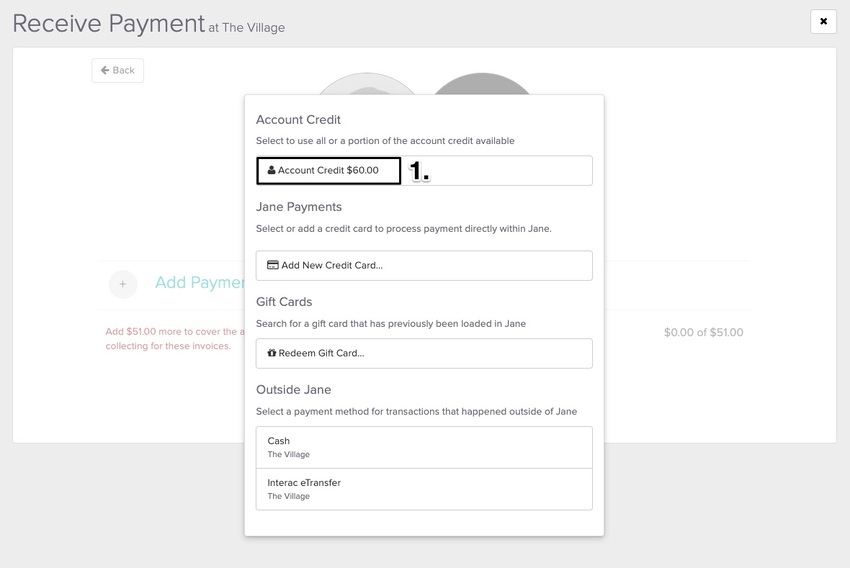Click the Outside Jane section heading

[293, 390]
